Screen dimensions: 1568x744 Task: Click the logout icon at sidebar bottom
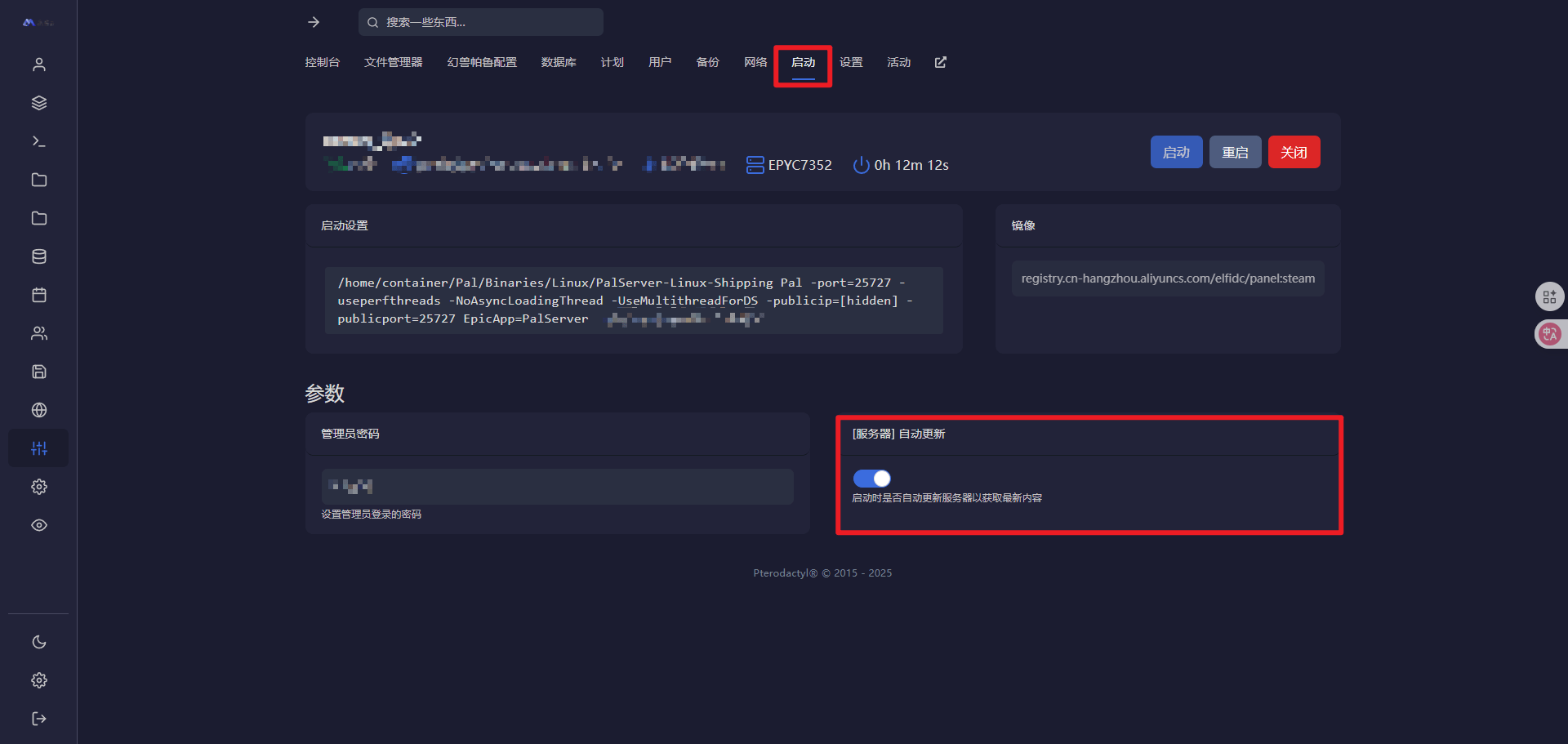[38, 719]
